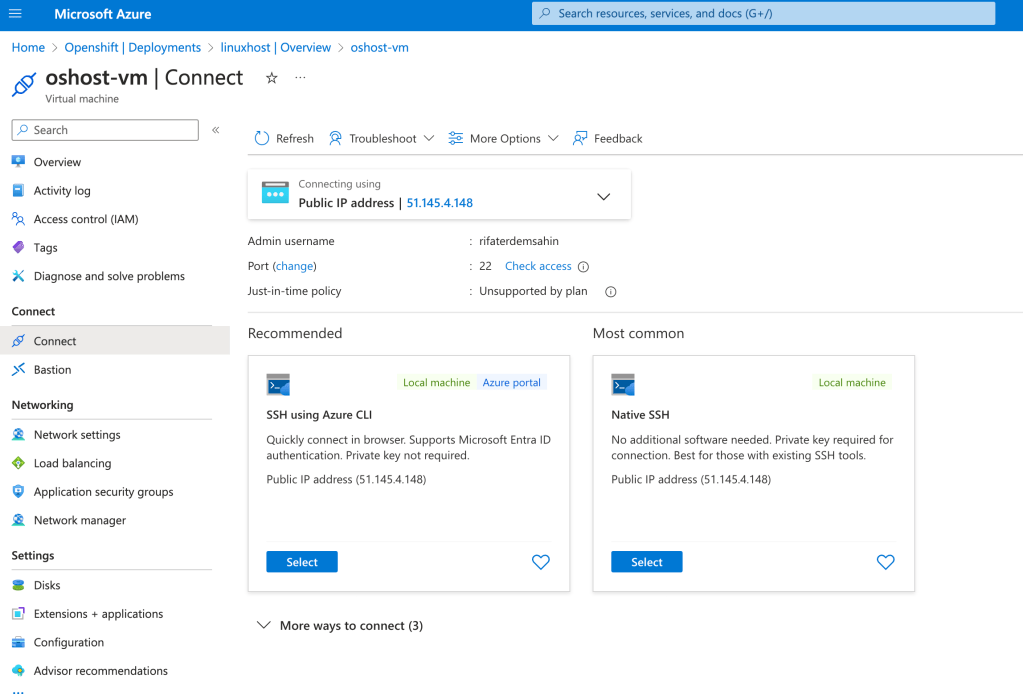The width and height of the screenshot is (1023, 694).
Task: Click the Connecting using network card icon
Action: pyautogui.click(x=275, y=193)
